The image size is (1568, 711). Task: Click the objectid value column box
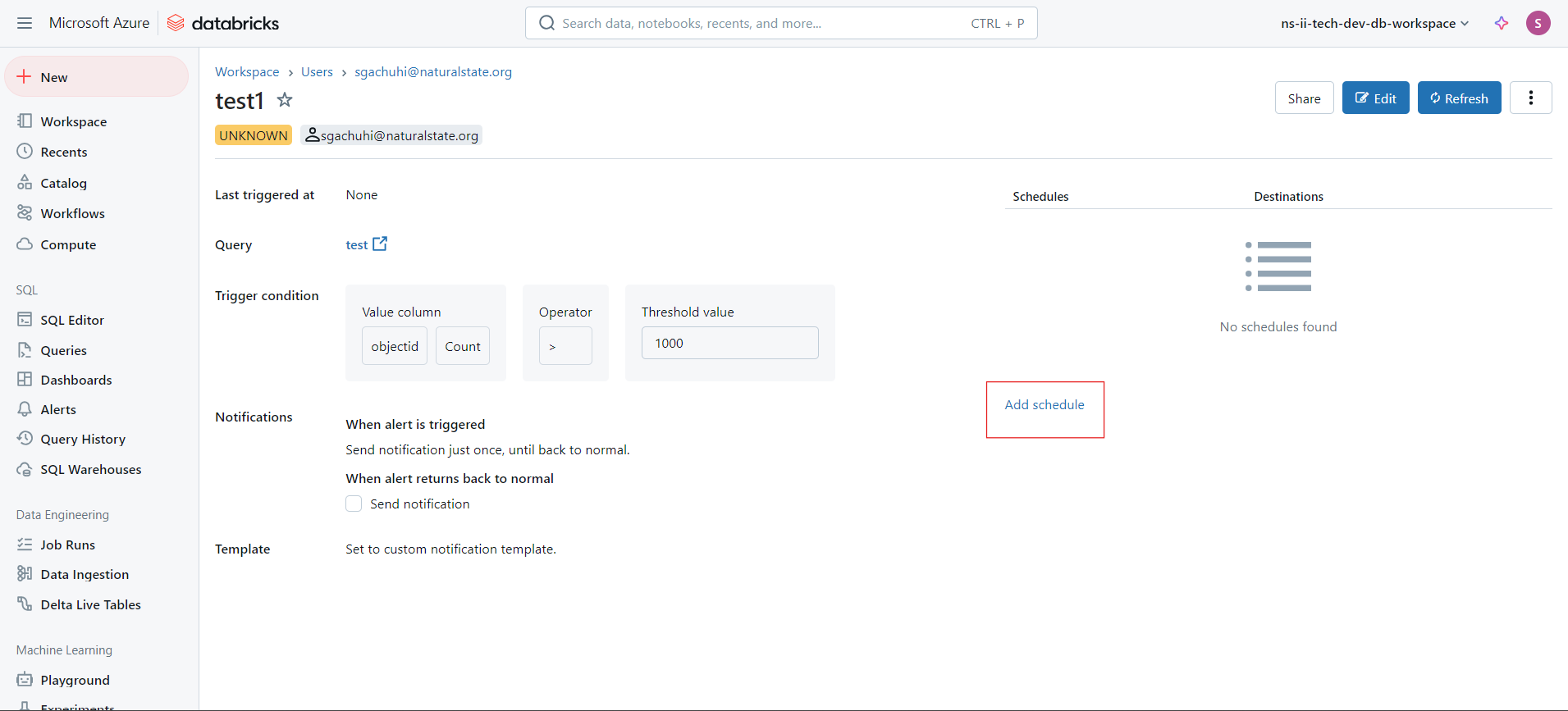tap(395, 346)
